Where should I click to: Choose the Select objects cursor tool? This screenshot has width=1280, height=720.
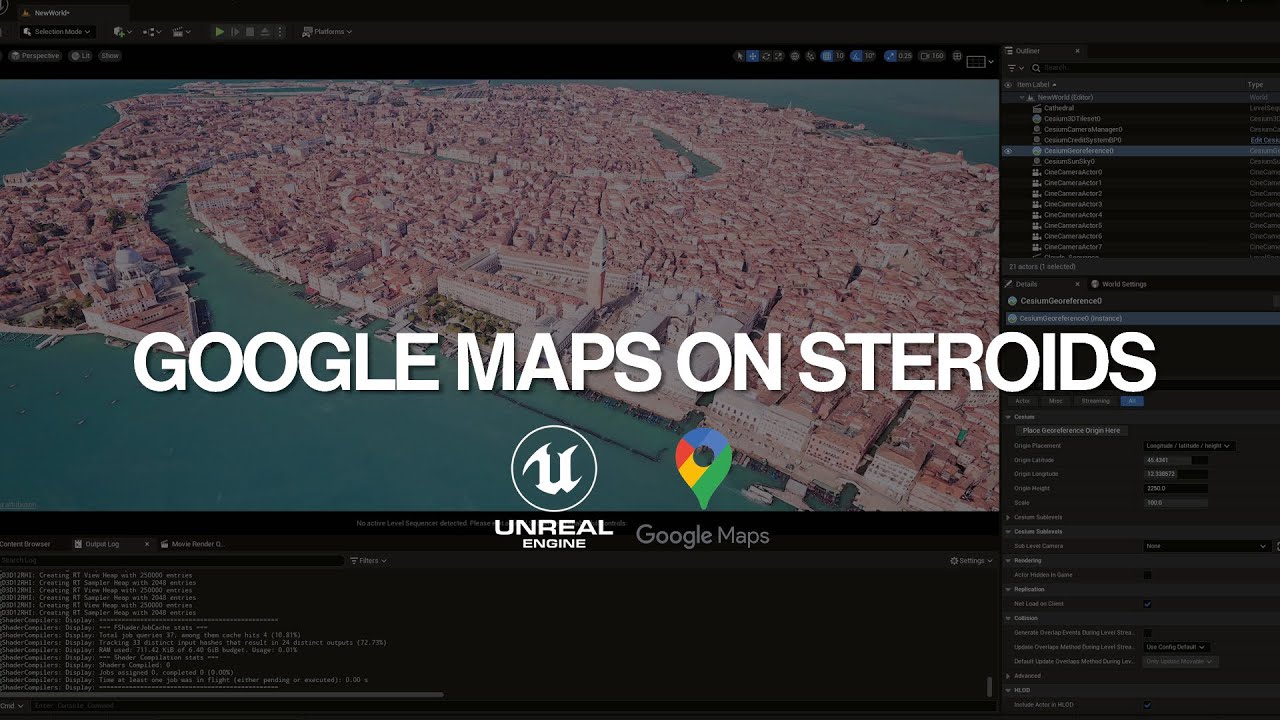[x=739, y=56]
